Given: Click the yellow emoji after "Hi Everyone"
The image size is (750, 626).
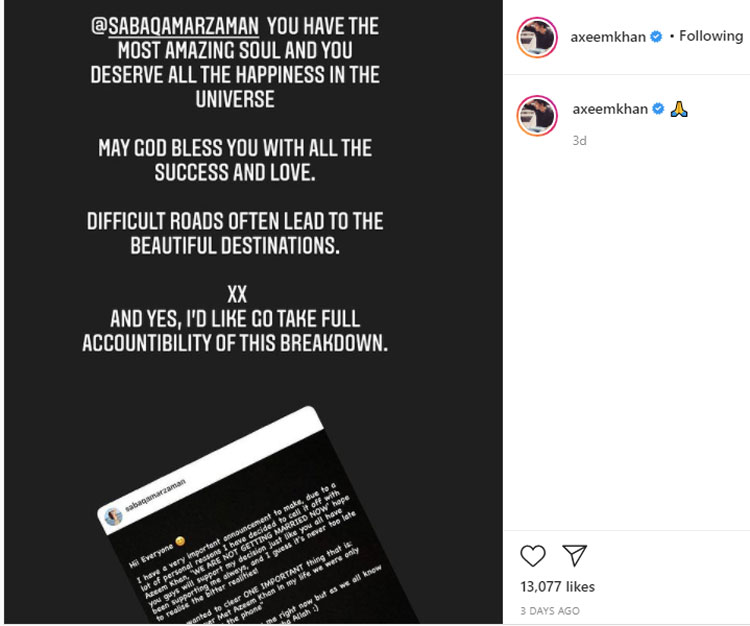Looking at the screenshot, I should pos(181,542).
